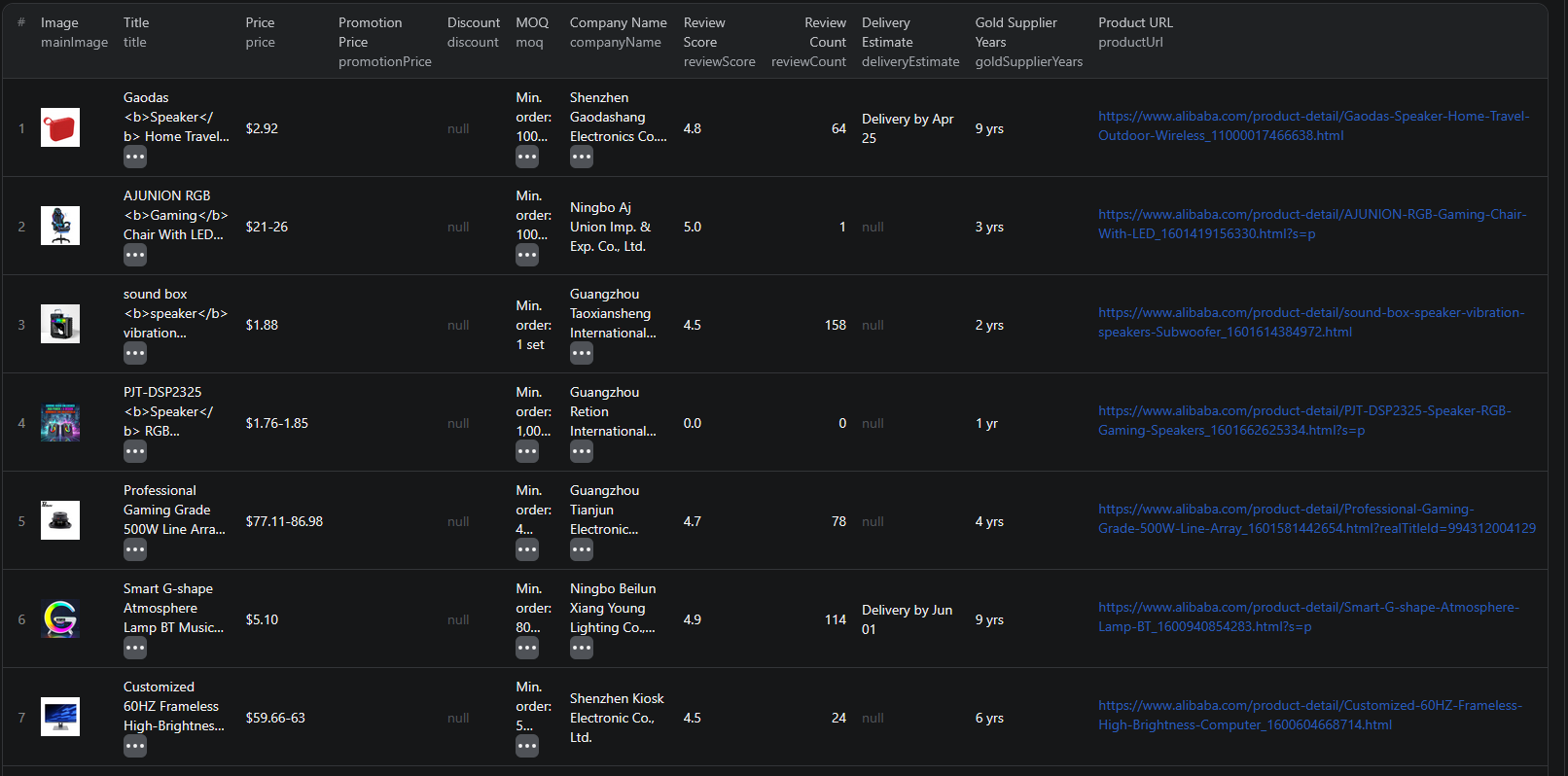This screenshot has height=776, width=1568.
Task: Expand MOQ for Professional Gaming Grade row
Action: pyautogui.click(x=527, y=549)
